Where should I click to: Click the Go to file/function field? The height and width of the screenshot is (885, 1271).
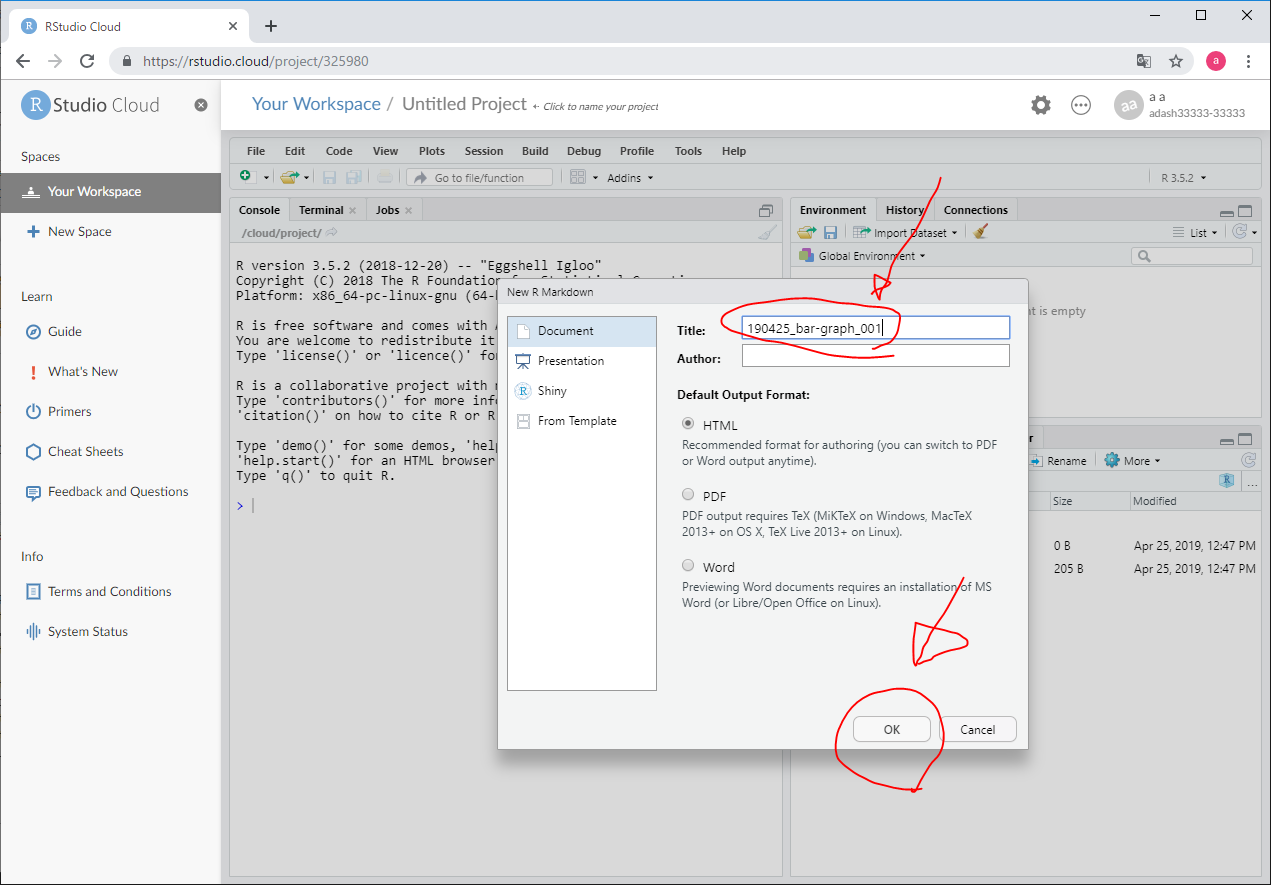[x=481, y=178]
